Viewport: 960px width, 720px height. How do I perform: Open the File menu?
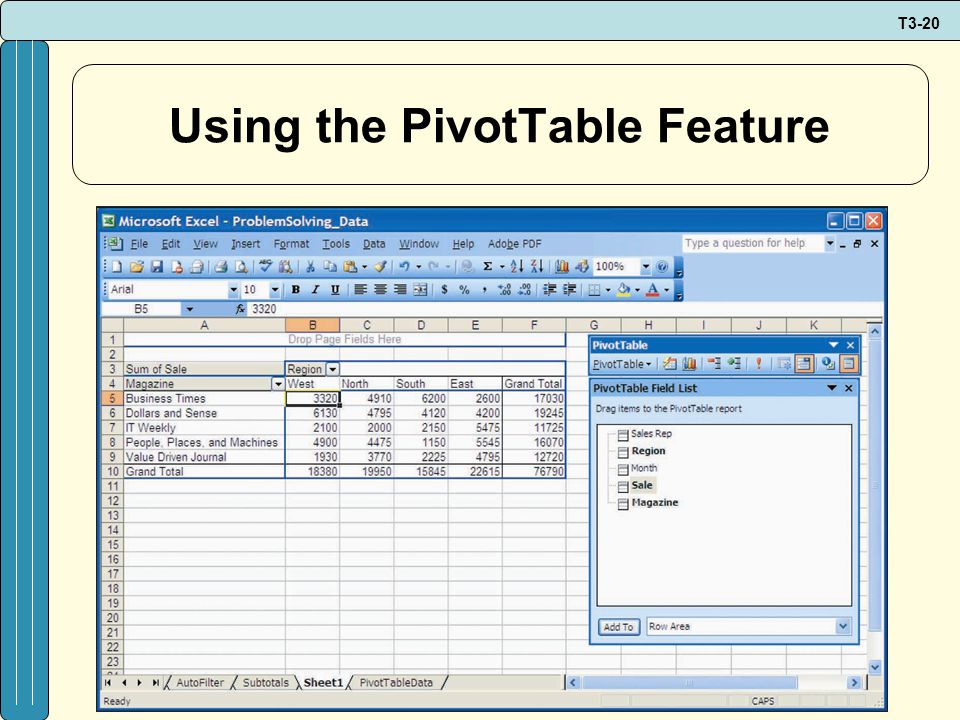coord(139,244)
